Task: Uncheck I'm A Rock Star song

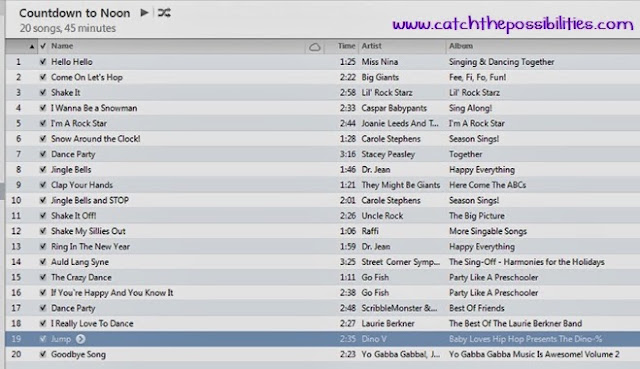Action: (43, 123)
